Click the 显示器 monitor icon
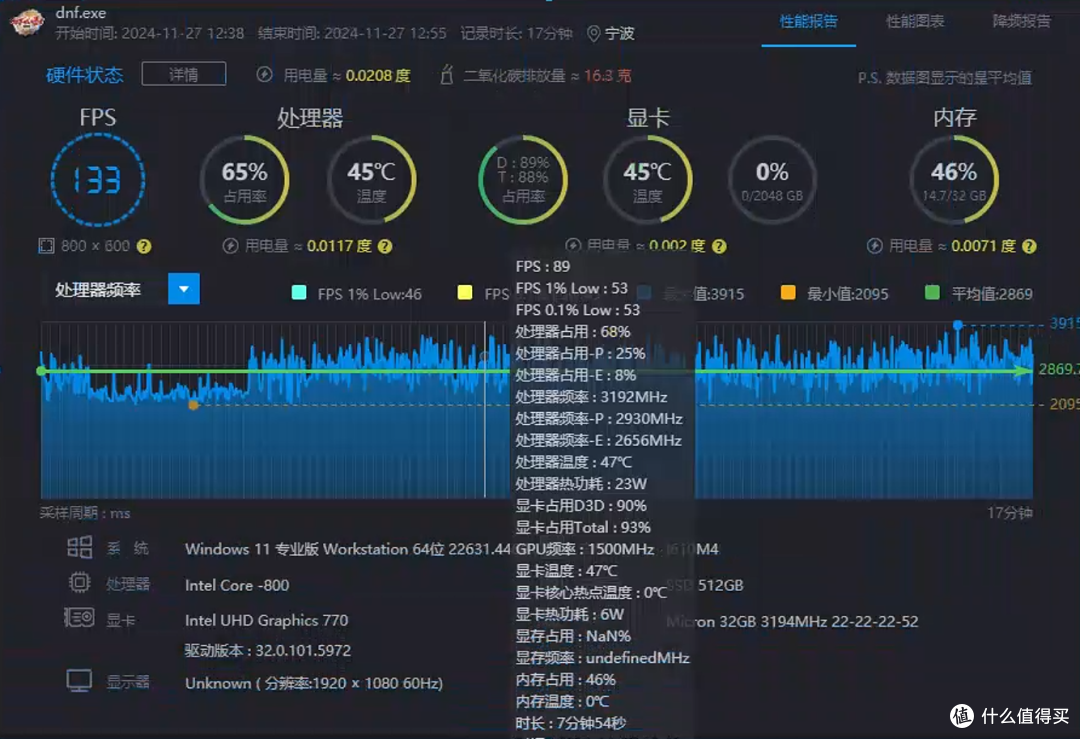 tap(79, 681)
